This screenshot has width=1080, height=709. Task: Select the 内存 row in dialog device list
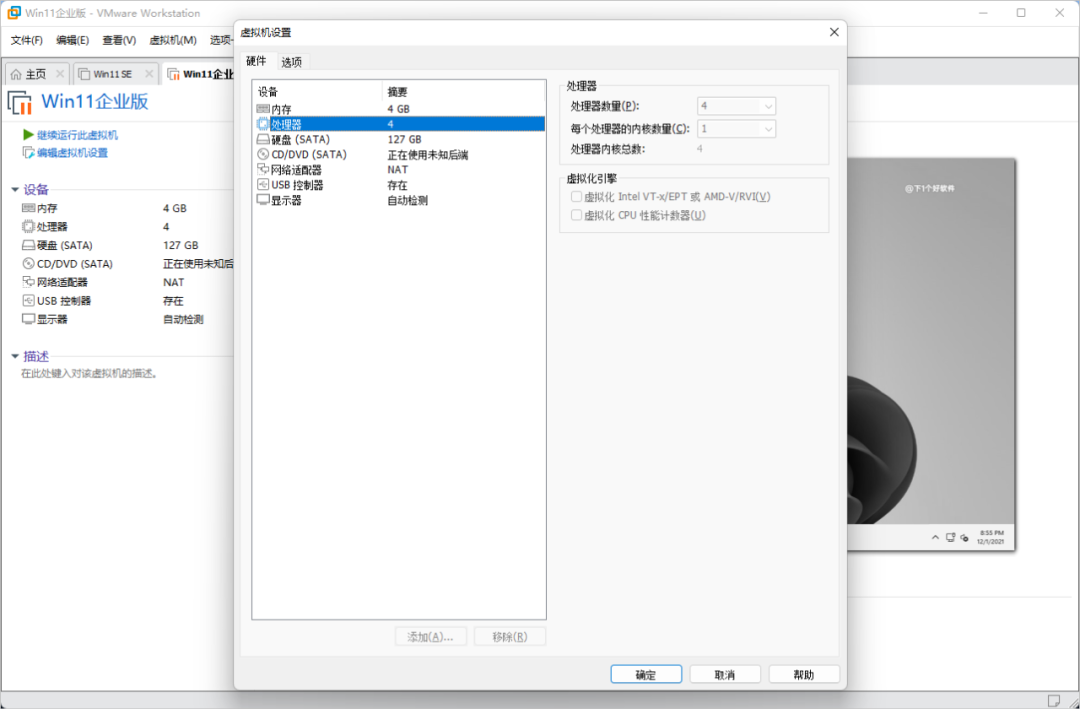pyautogui.click(x=399, y=109)
